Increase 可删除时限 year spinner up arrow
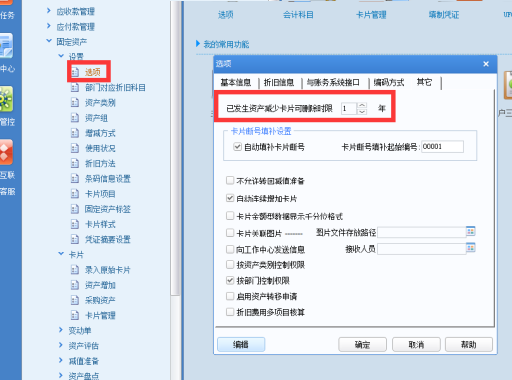This screenshot has width=512, height=380. click(362, 105)
